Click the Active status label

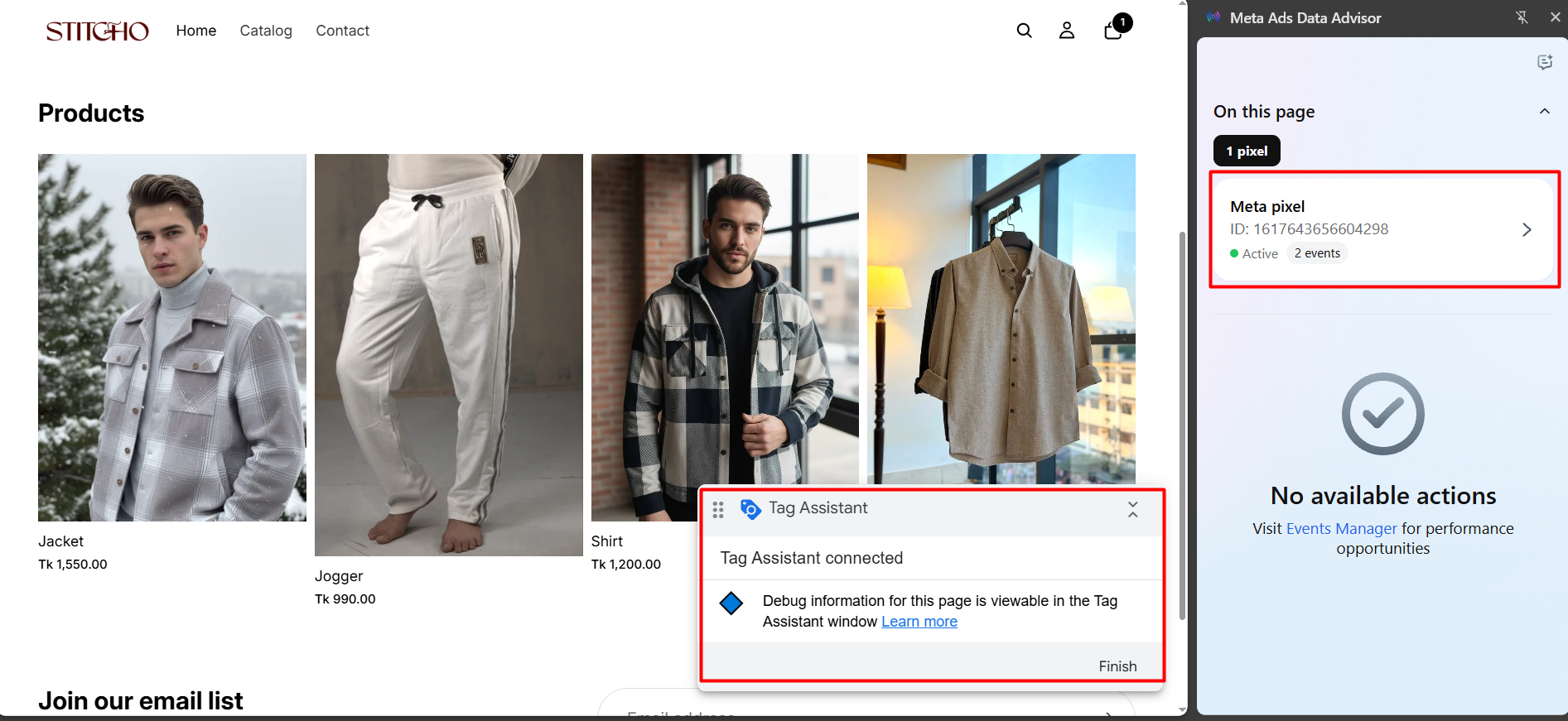(1260, 254)
